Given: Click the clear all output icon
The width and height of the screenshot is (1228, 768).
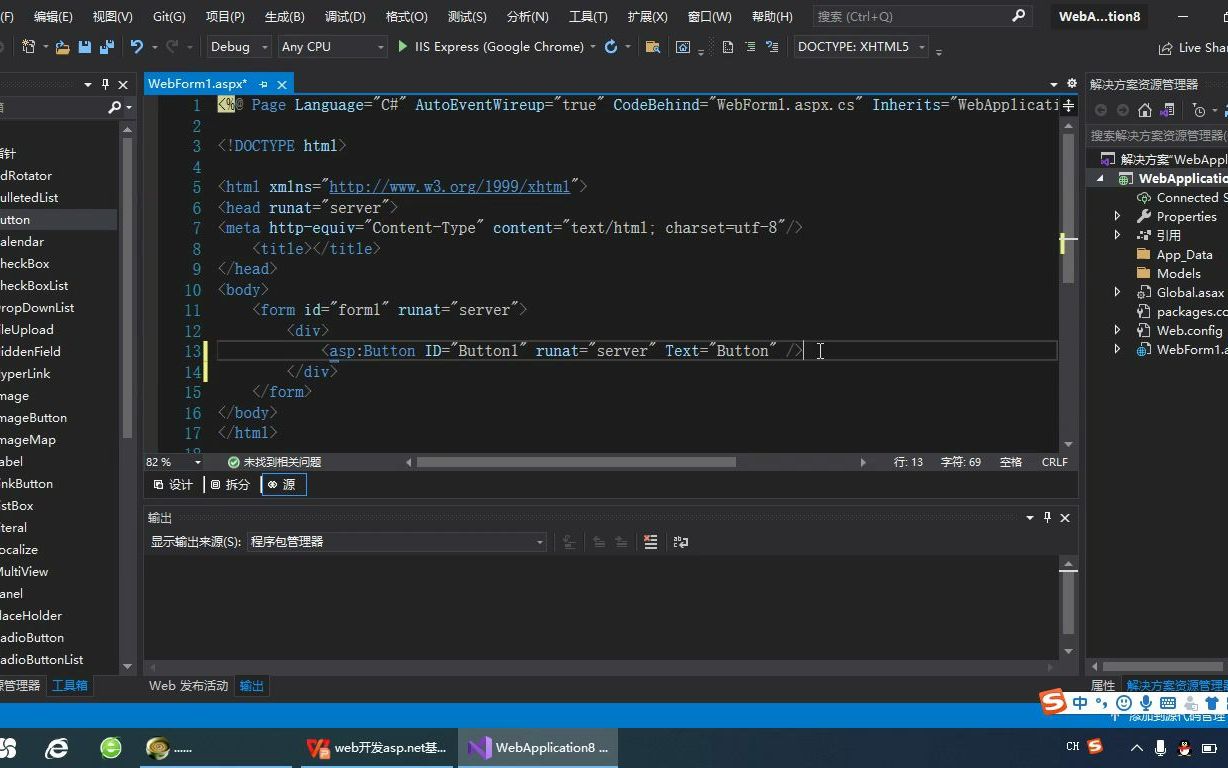Looking at the screenshot, I should point(650,542).
